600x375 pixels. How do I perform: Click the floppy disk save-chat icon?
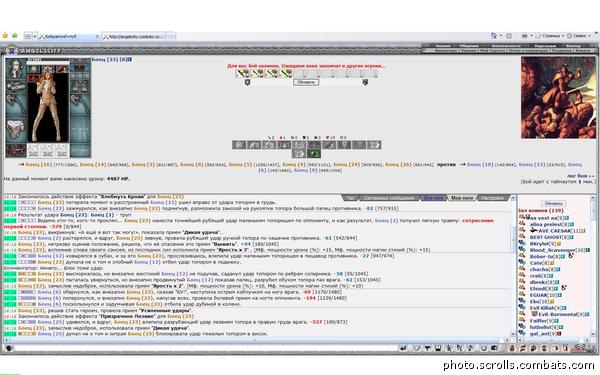[438, 348]
